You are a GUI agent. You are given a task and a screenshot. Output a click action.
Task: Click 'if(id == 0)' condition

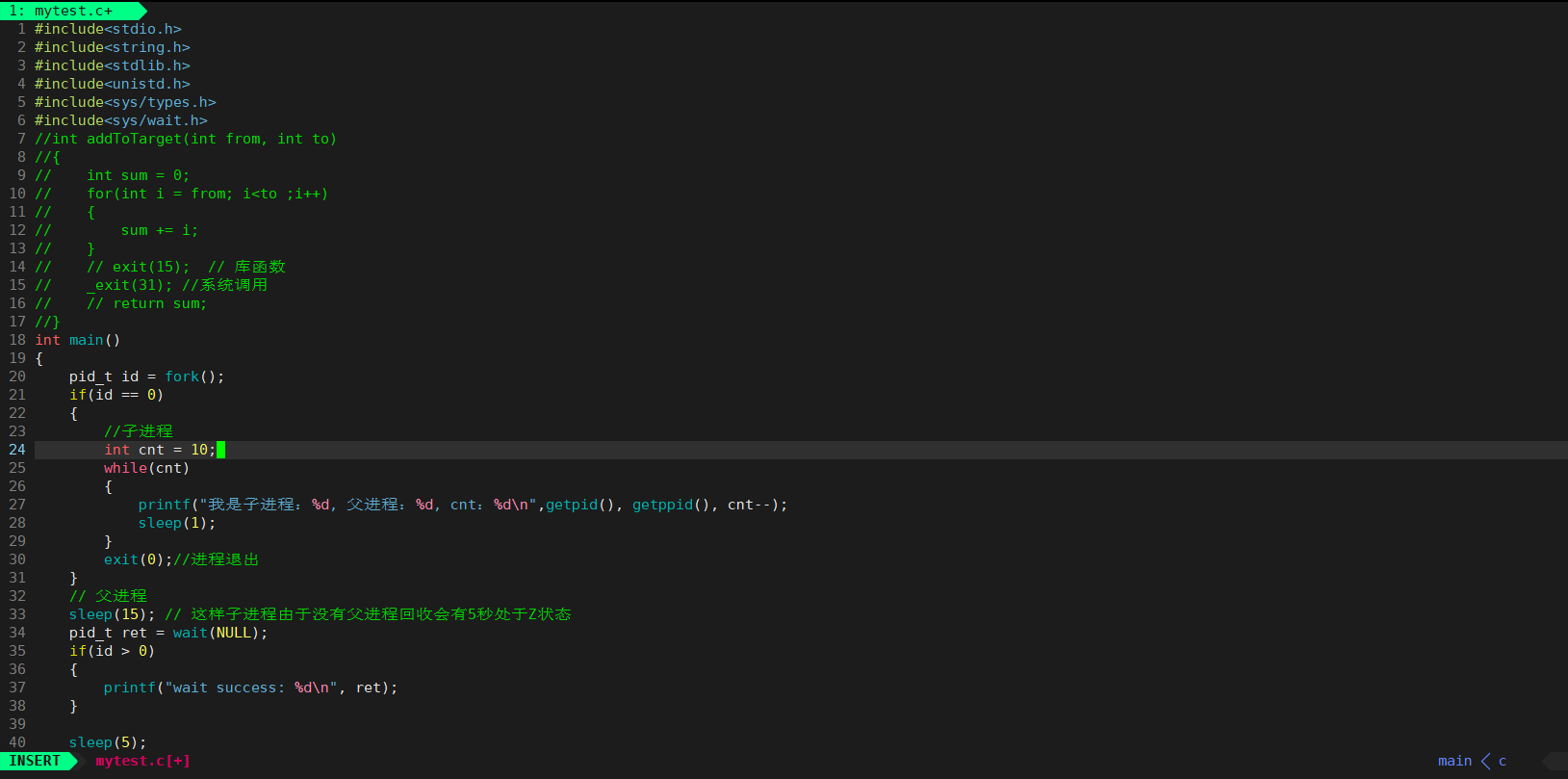pos(116,395)
